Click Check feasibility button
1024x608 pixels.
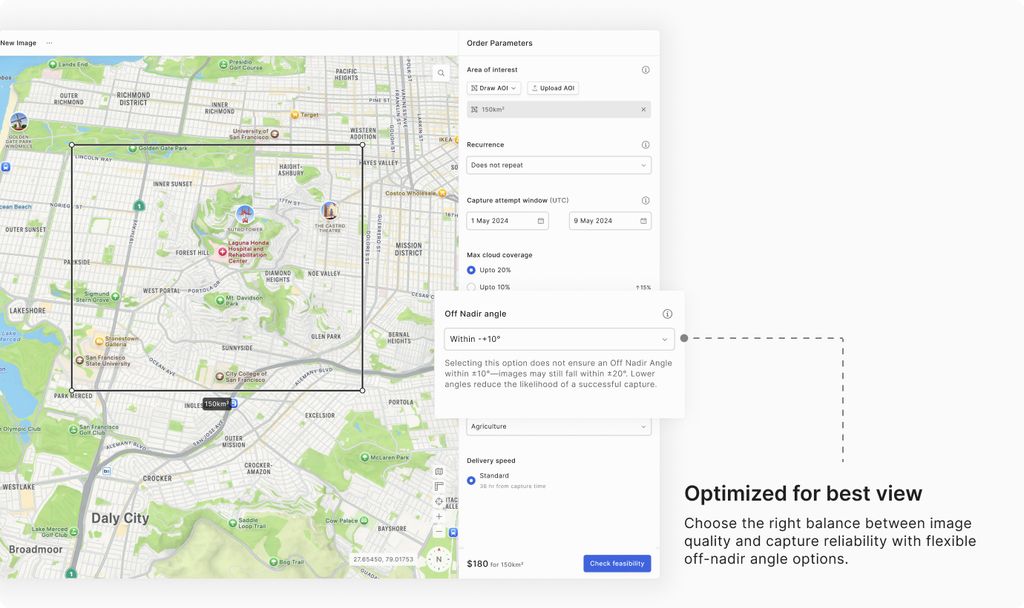[617, 564]
